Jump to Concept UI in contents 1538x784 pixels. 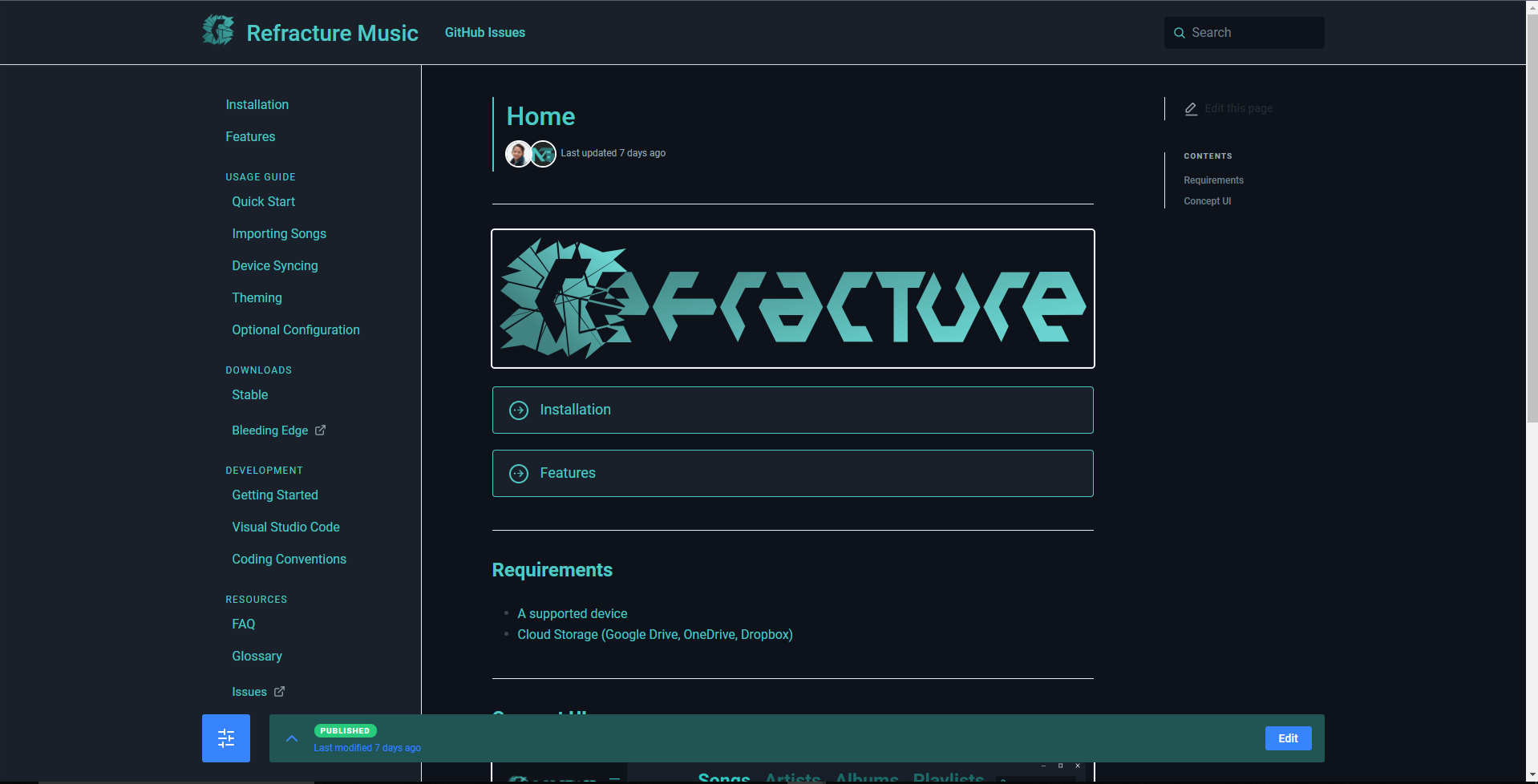1208,201
